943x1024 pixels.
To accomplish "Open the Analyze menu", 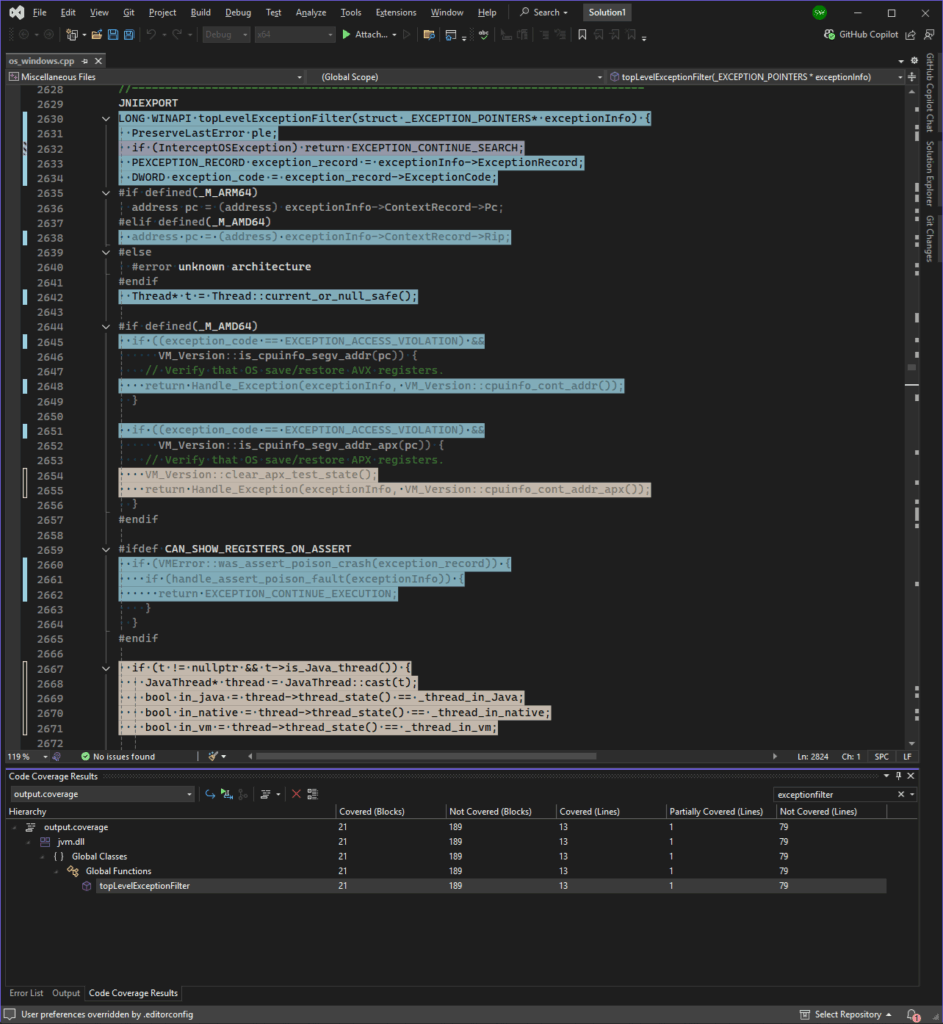I will point(310,13).
